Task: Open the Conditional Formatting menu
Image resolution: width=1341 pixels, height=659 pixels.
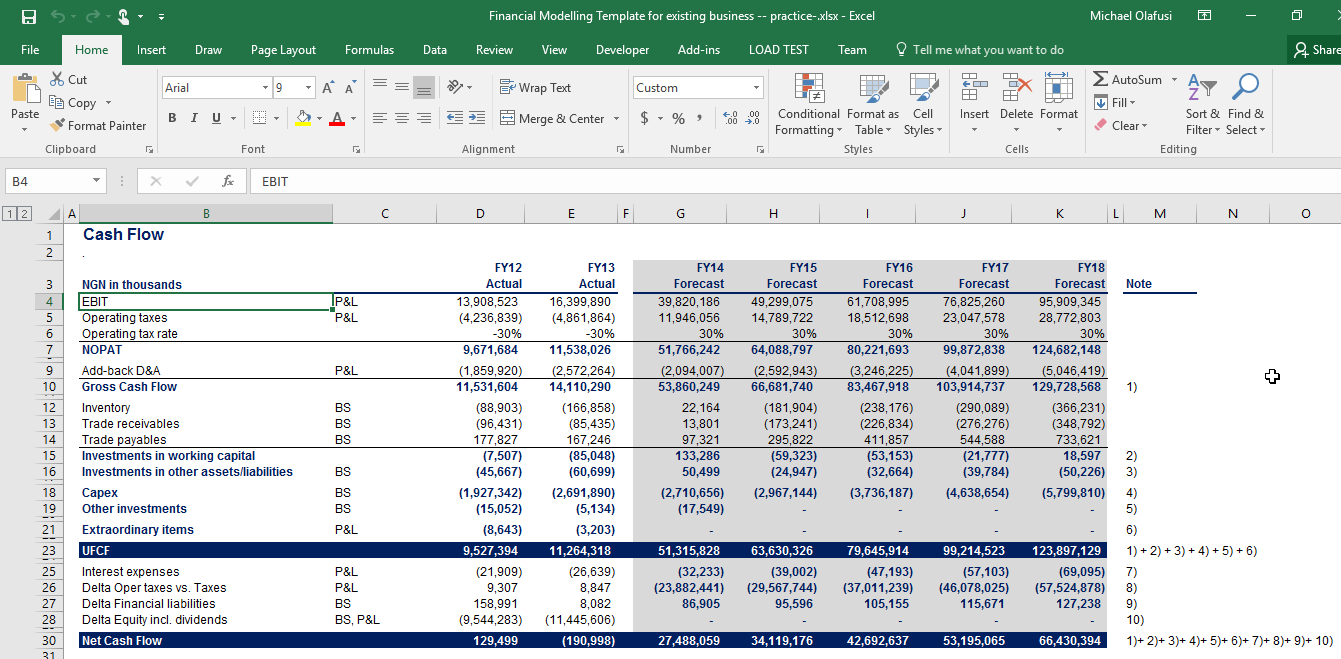Action: 809,105
